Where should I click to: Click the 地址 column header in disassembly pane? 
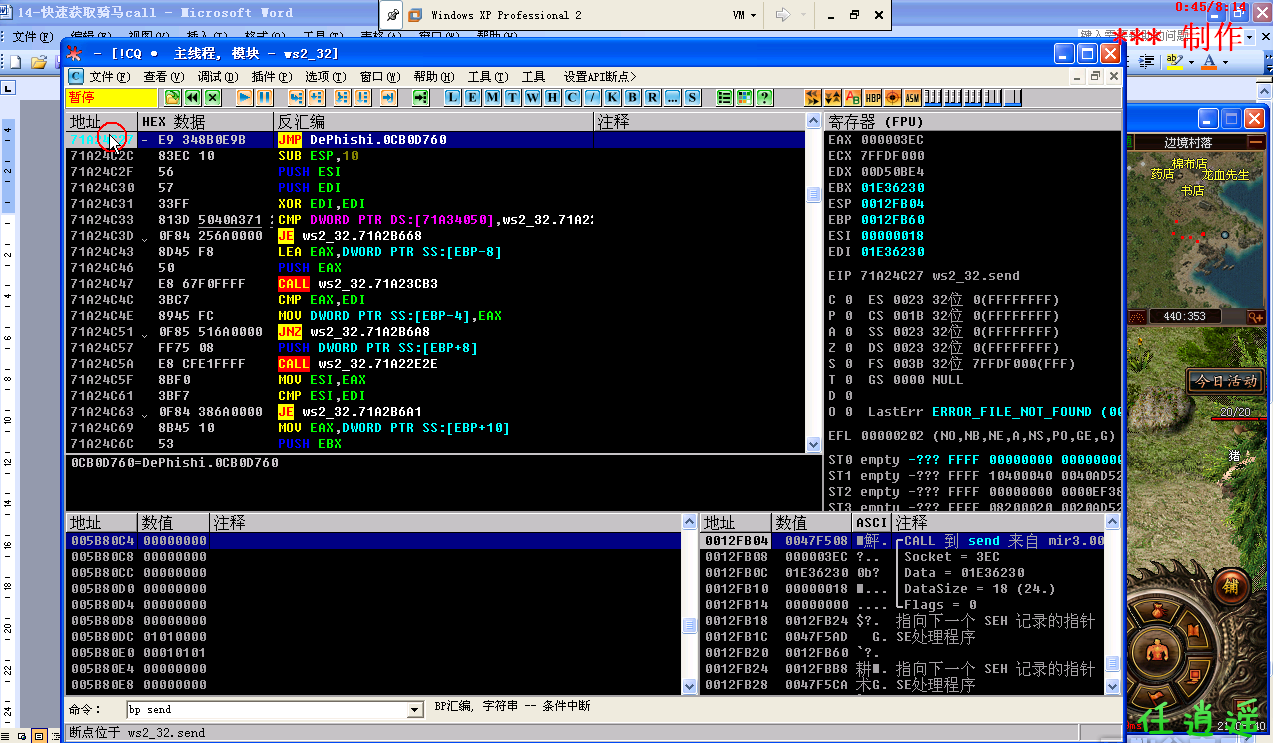point(102,122)
